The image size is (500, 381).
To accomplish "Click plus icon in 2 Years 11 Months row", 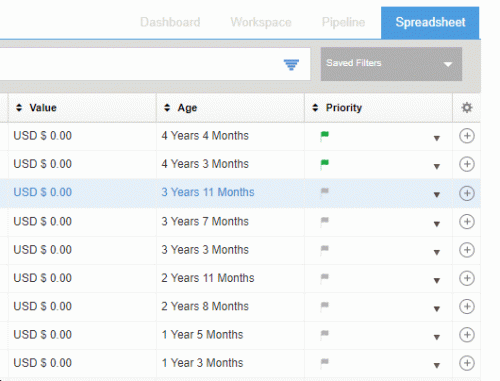I will pos(467,278).
